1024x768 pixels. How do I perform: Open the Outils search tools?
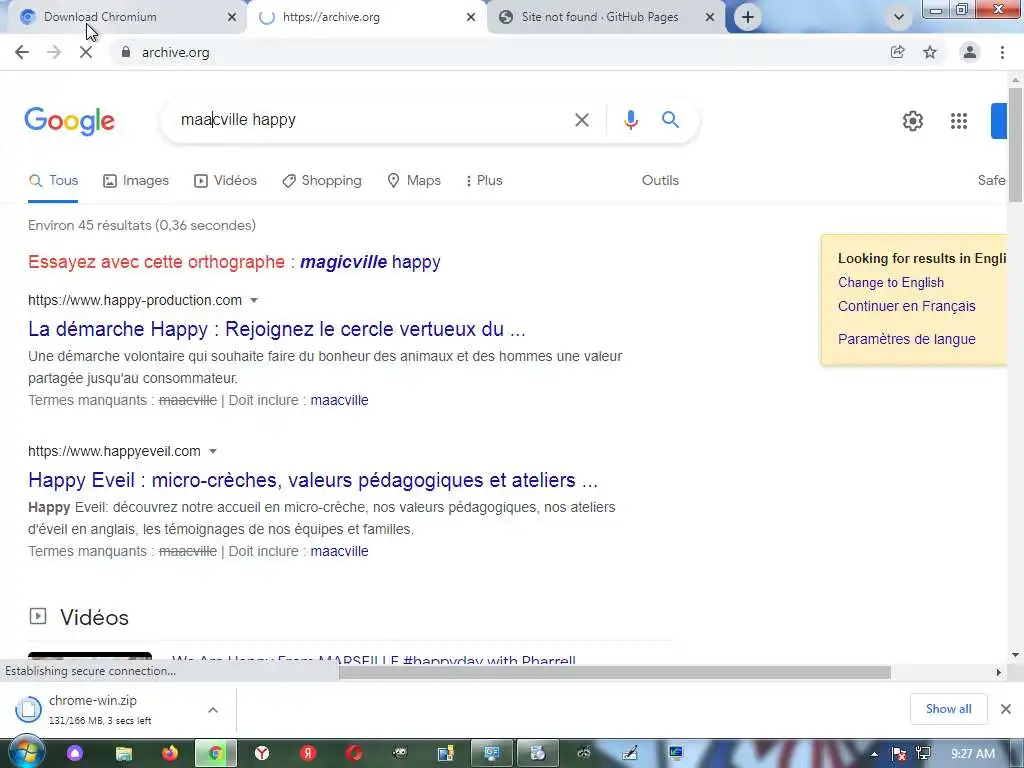[x=660, y=181]
